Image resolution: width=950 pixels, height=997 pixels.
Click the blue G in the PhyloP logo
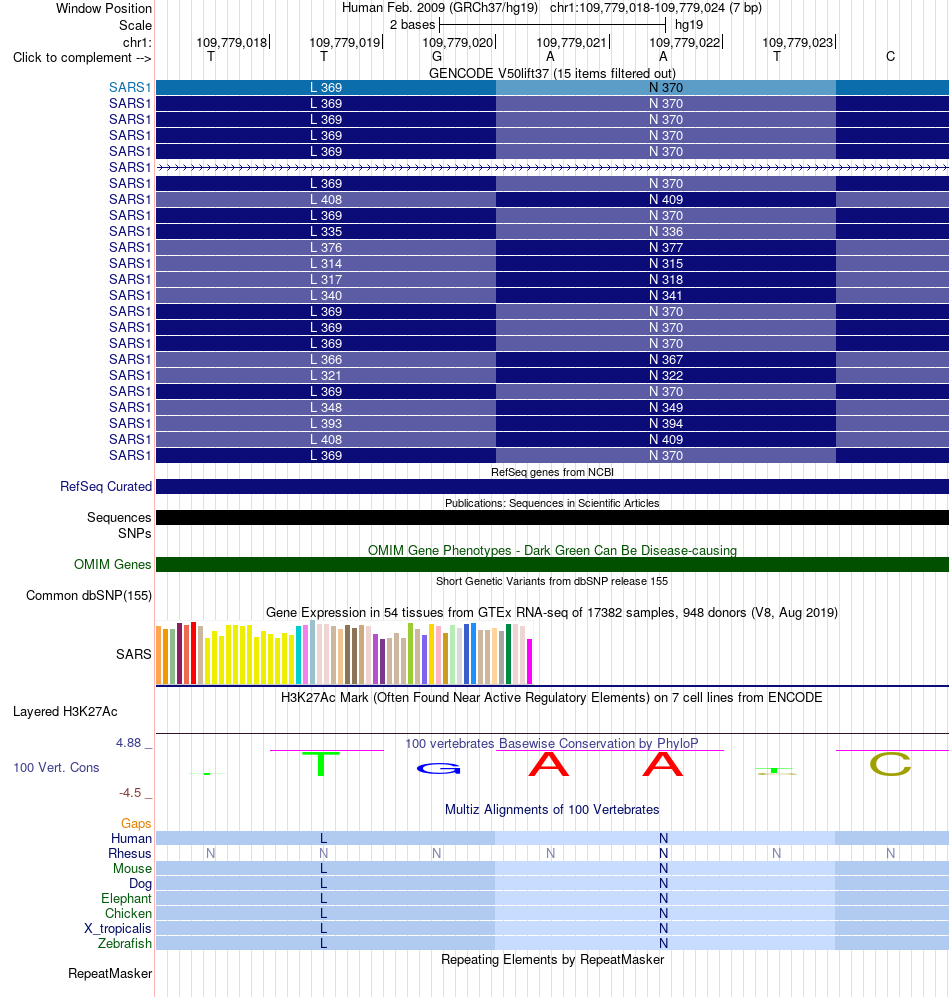(x=438, y=769)
